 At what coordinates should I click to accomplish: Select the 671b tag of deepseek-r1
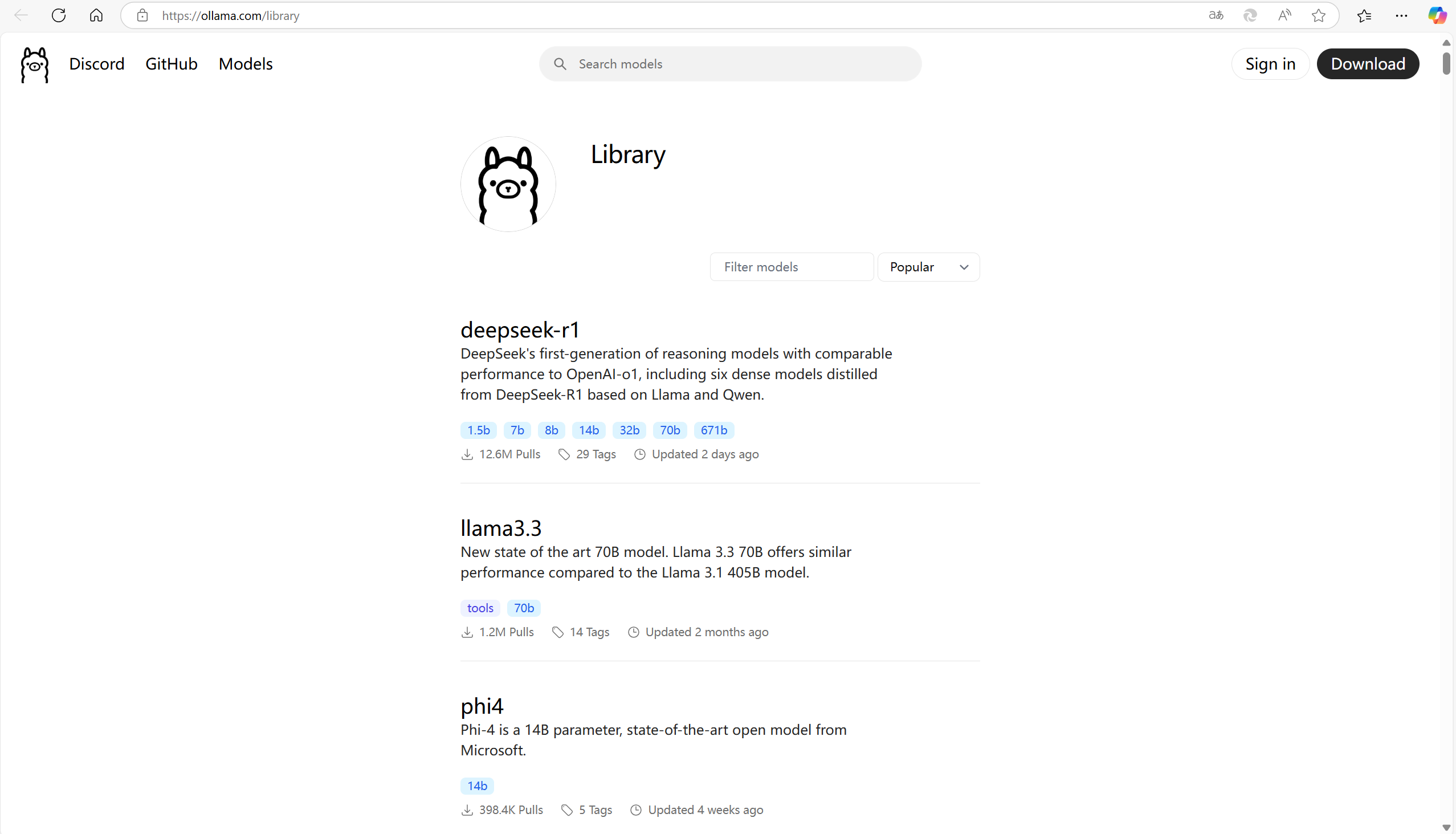[x=713, y=430]
